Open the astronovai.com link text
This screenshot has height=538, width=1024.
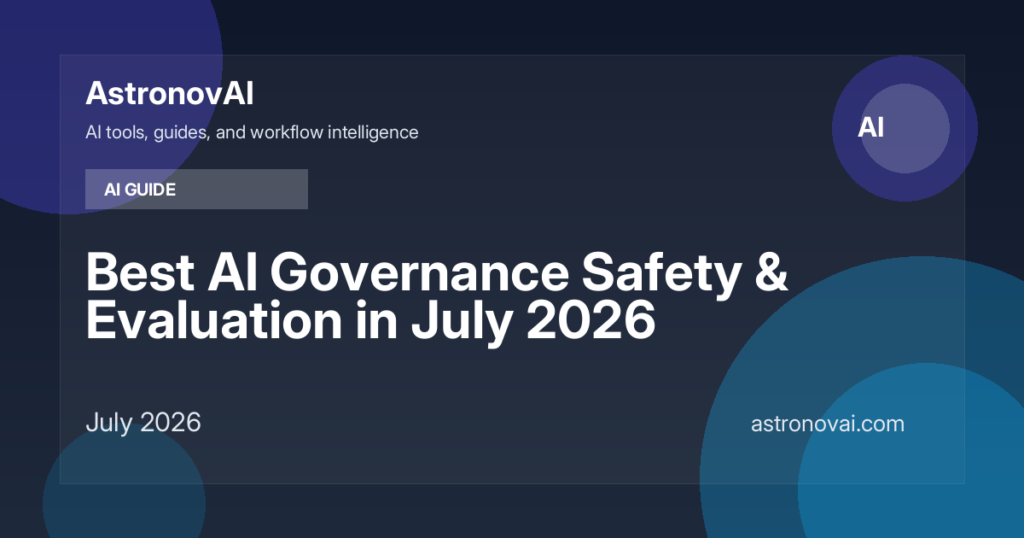[x=827, y=424]
